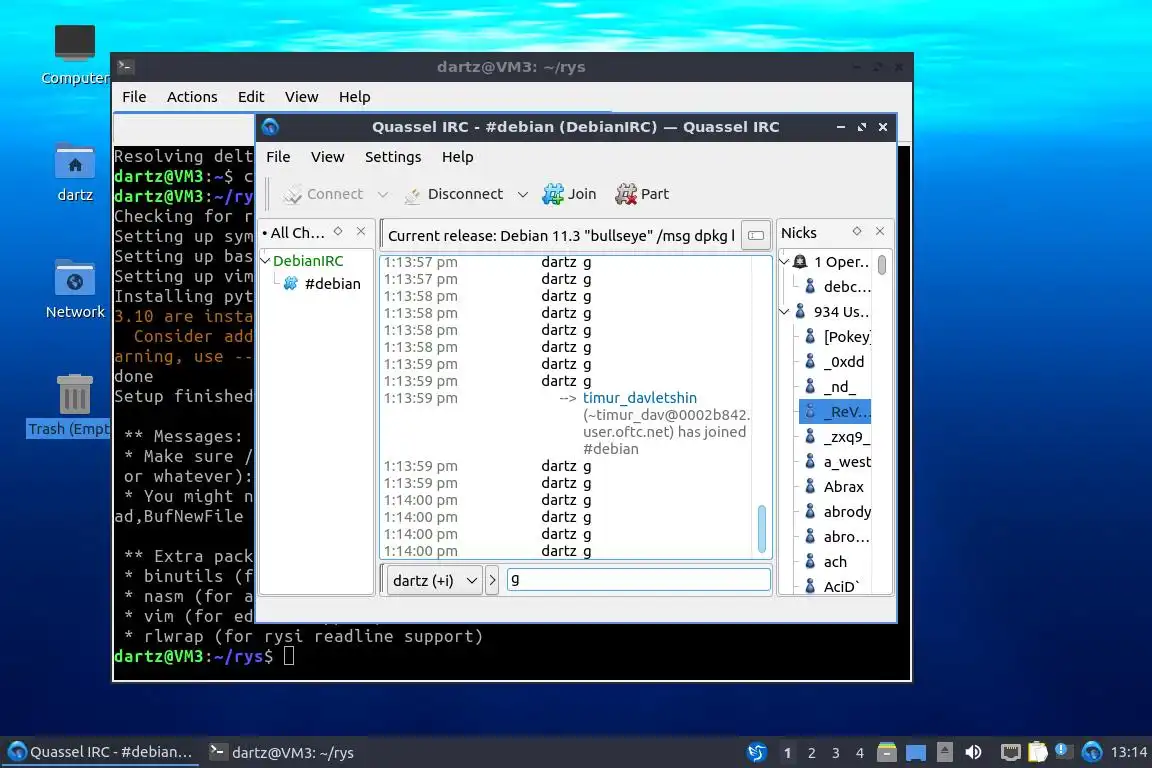Click the arrow beside nick selector
The width and height of the screenshot is (1152, 768).
492,581
